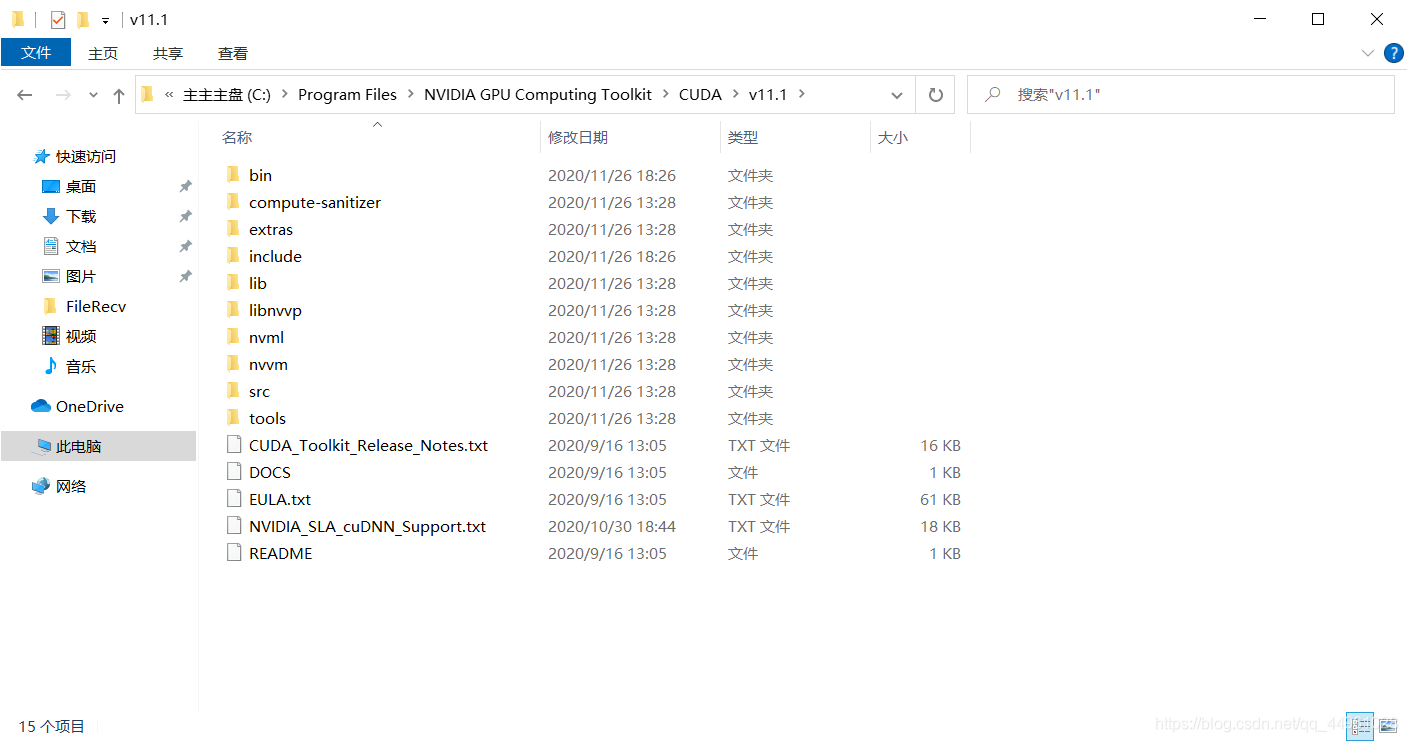
Task: Select the nvvm folder icon
Action: 233,364
